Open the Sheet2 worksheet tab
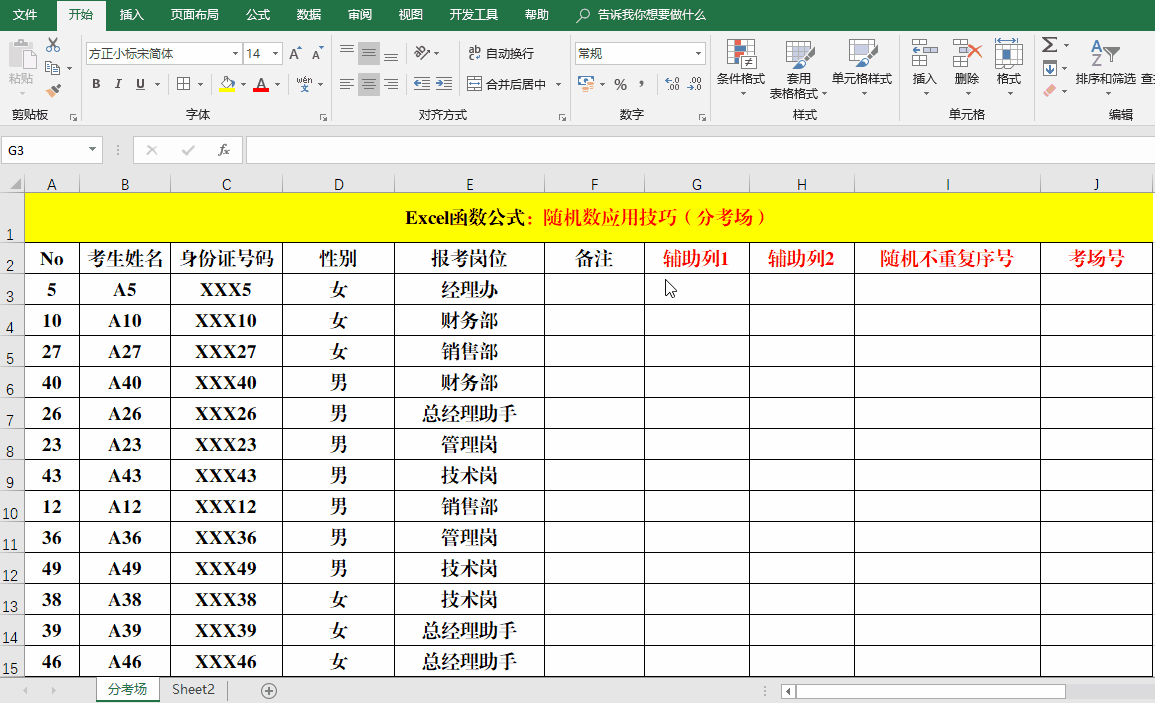This screenshot has width=1155, height=703. [193, 690]
